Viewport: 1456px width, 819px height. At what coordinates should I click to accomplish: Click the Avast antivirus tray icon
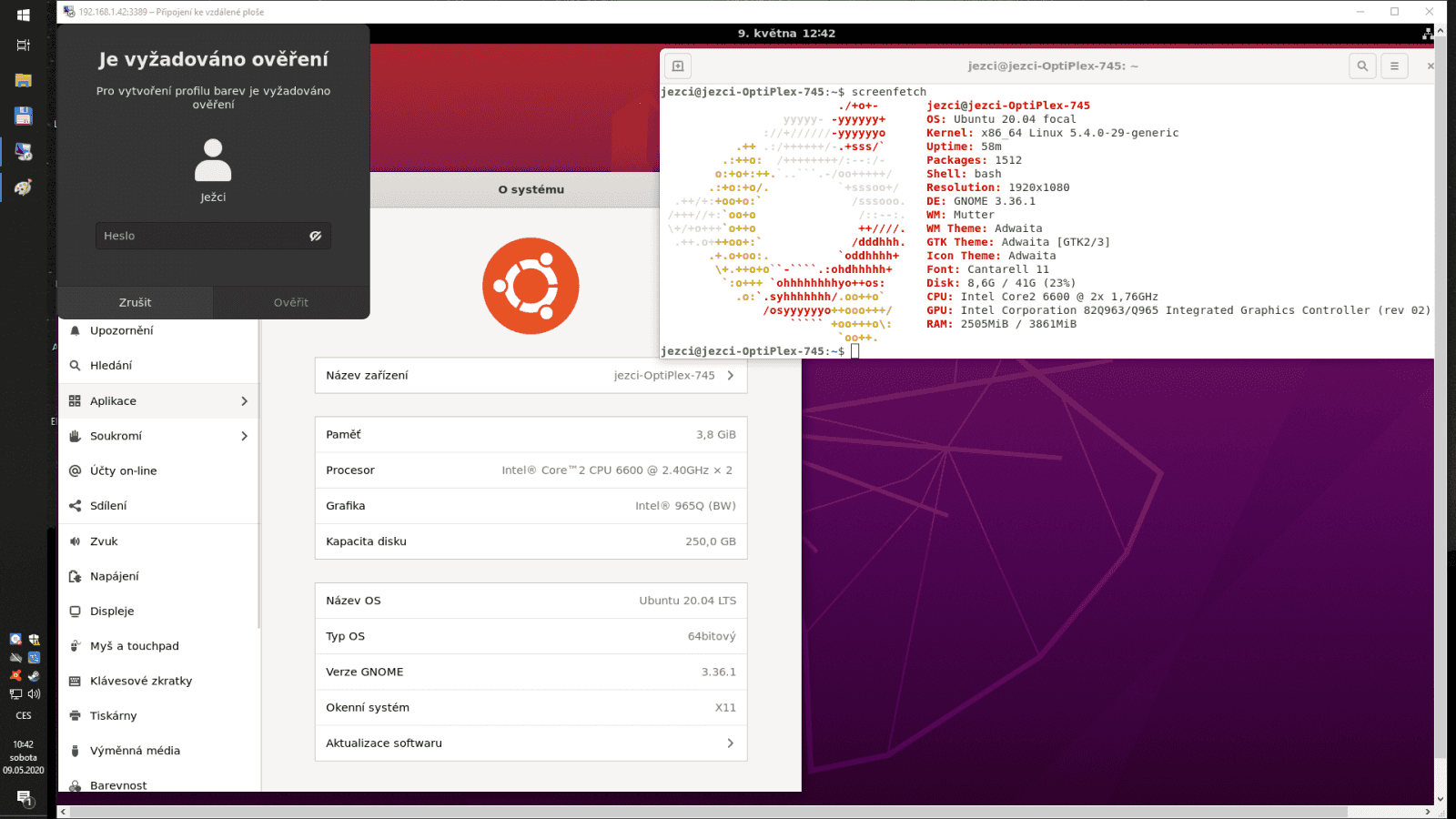click(15, 675)
